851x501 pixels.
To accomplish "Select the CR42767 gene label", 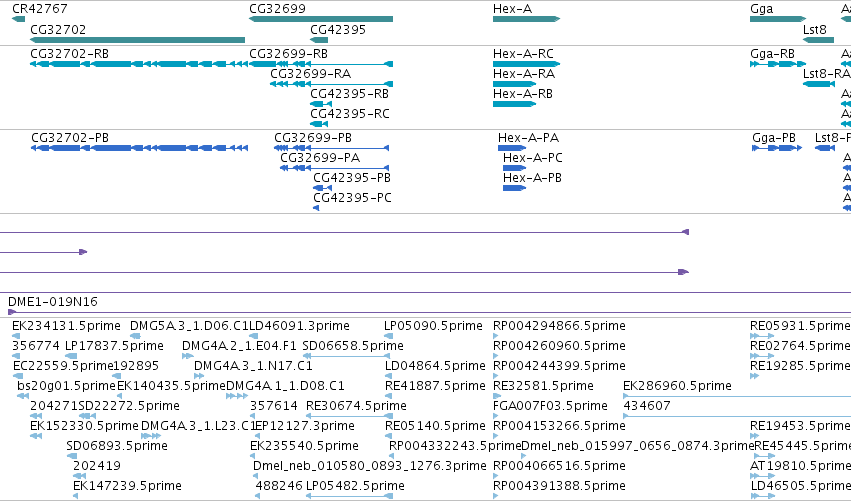I will 40,9.
